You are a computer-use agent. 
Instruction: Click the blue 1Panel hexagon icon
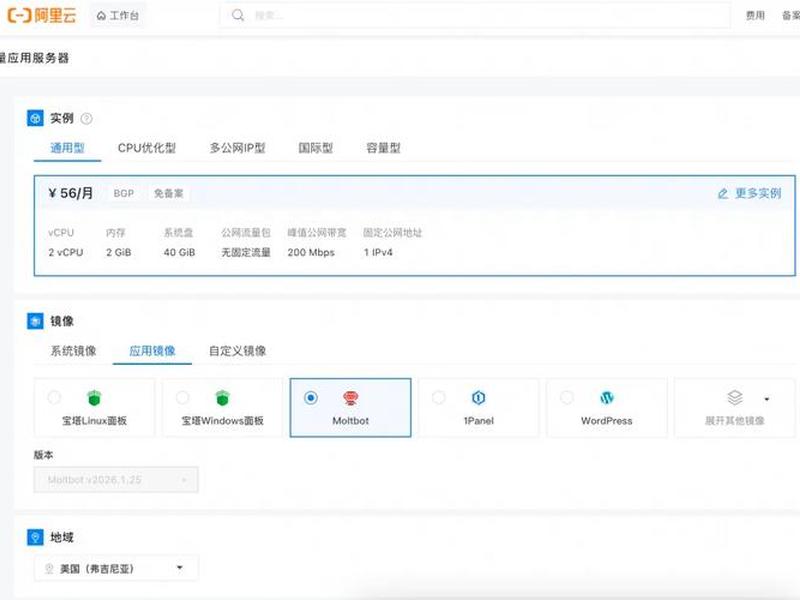[x=479, y=397]
